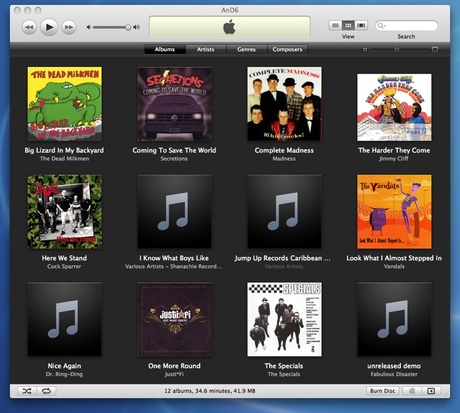Click 'Complete Madness' album title

pos(284,150)
